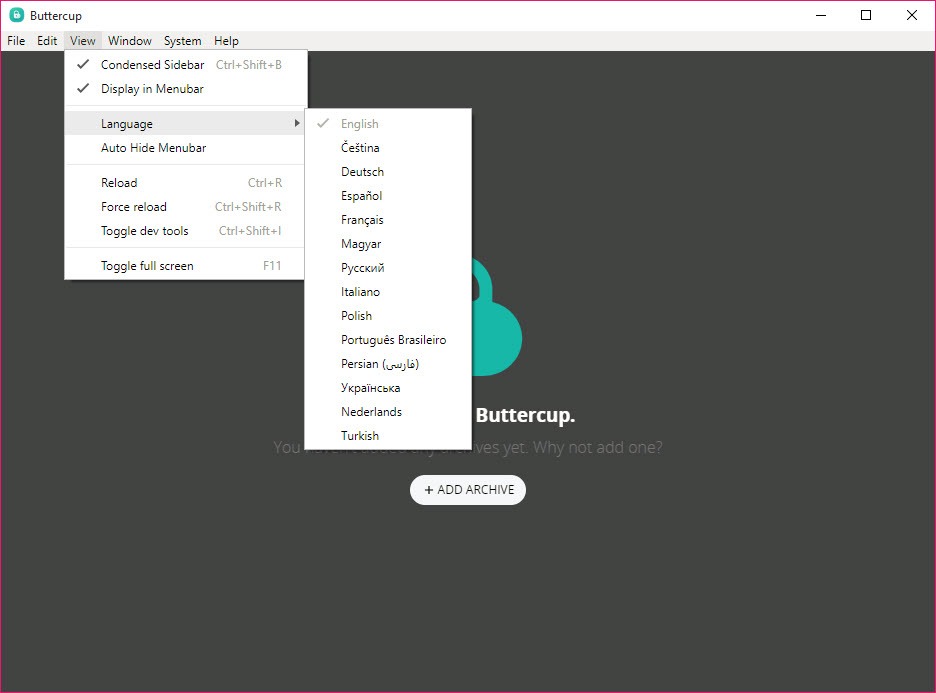Open the File menu
The width and height of the screenshot is (936, 693).
click(16, 41)
